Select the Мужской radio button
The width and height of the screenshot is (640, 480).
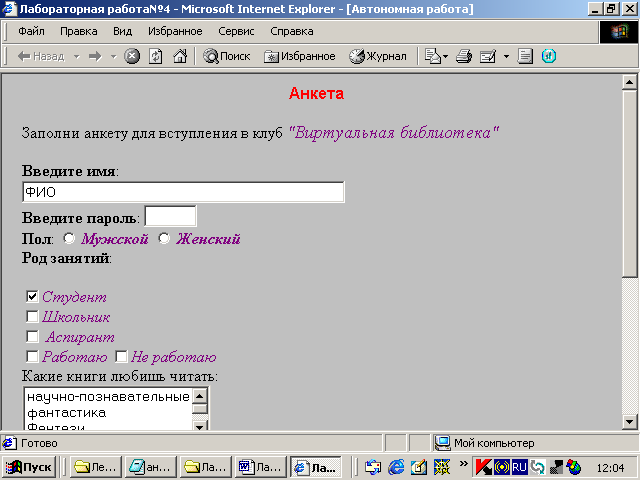pyautogui.click(x=69, y=238)
